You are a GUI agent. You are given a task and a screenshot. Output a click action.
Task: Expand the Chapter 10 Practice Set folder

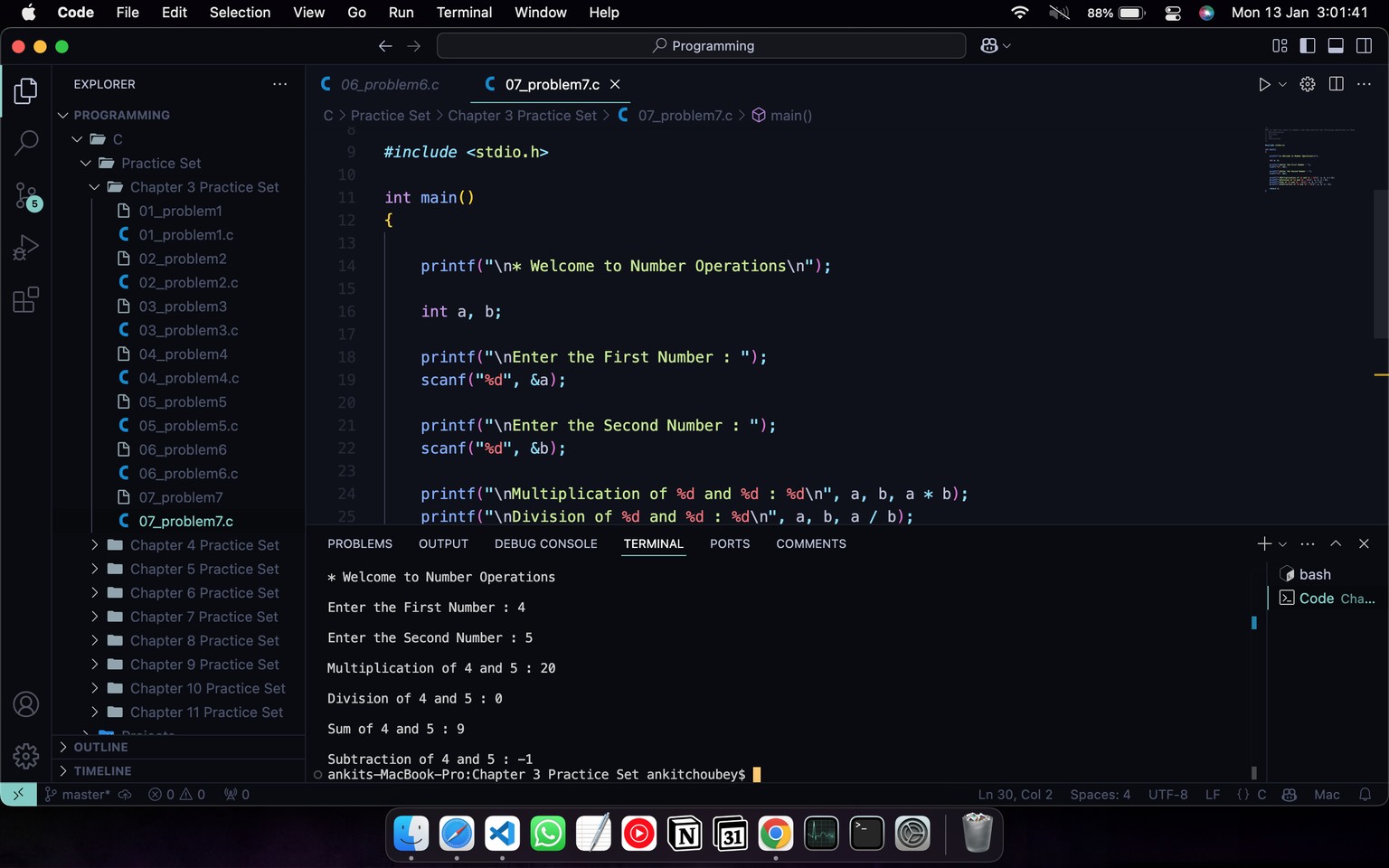pyautogui.click(x=178, y=688)
